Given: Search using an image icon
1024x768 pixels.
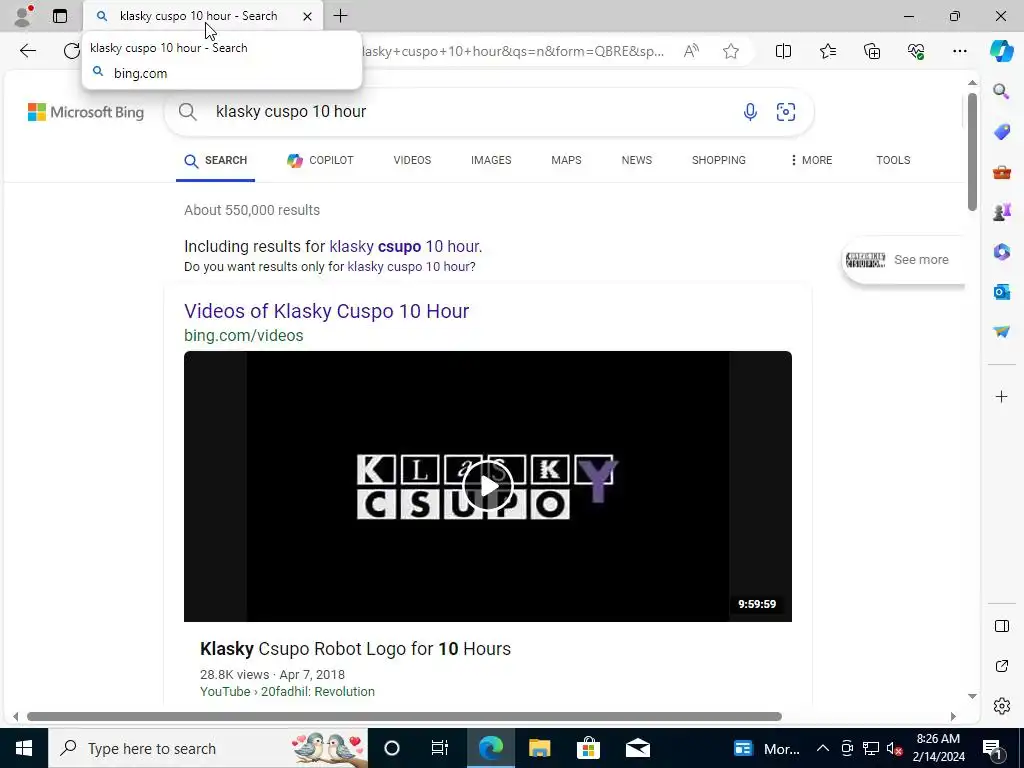Looking at the screenshot, I should [786, 112].
